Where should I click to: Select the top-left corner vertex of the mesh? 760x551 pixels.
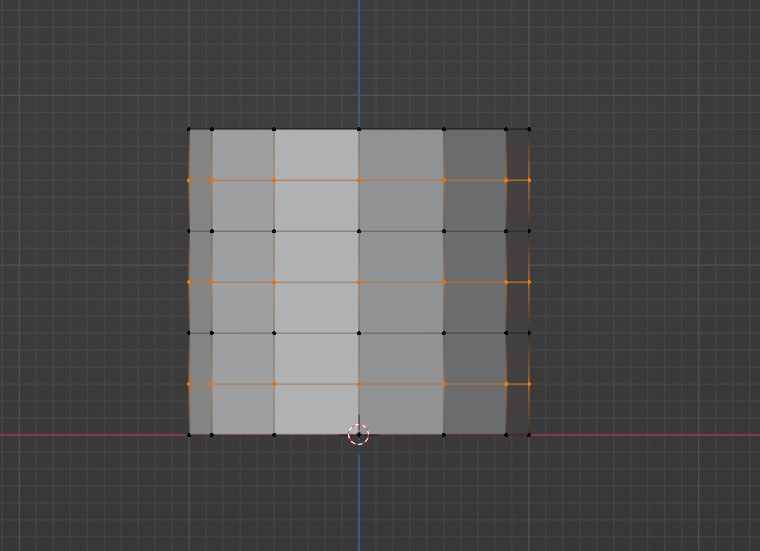pos(189,129)
